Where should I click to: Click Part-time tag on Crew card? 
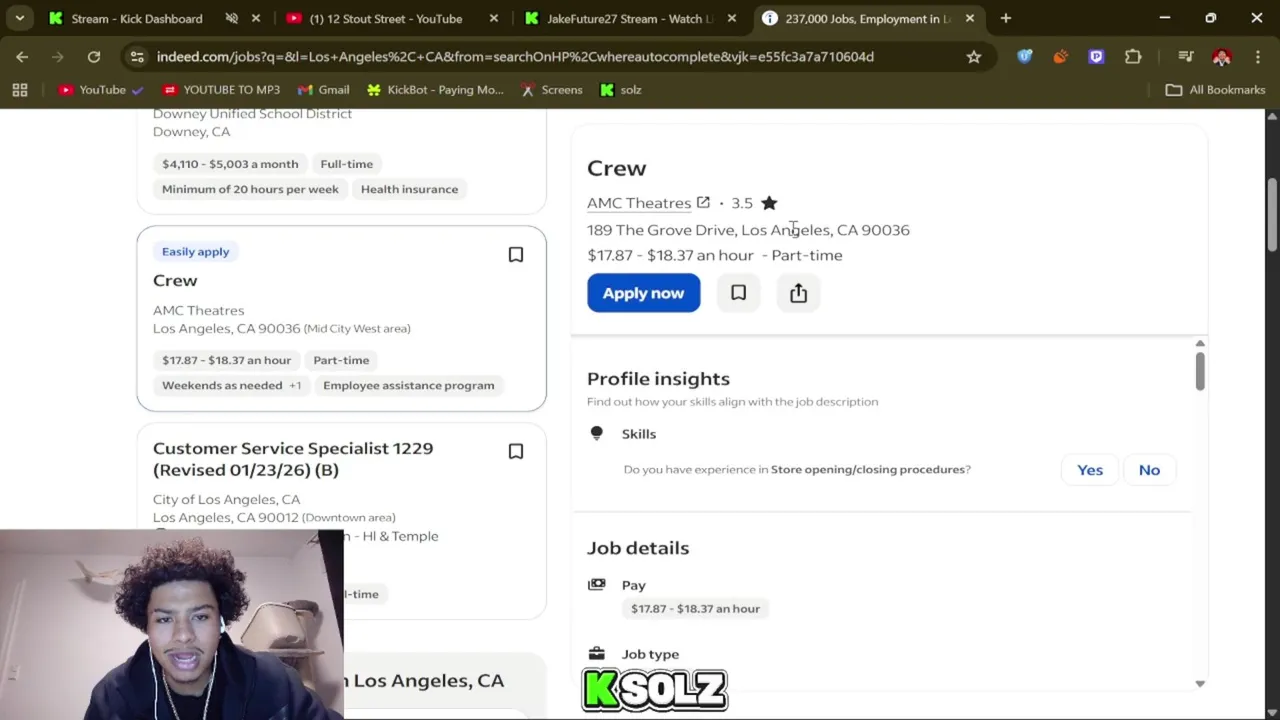[x=341, y=360]
